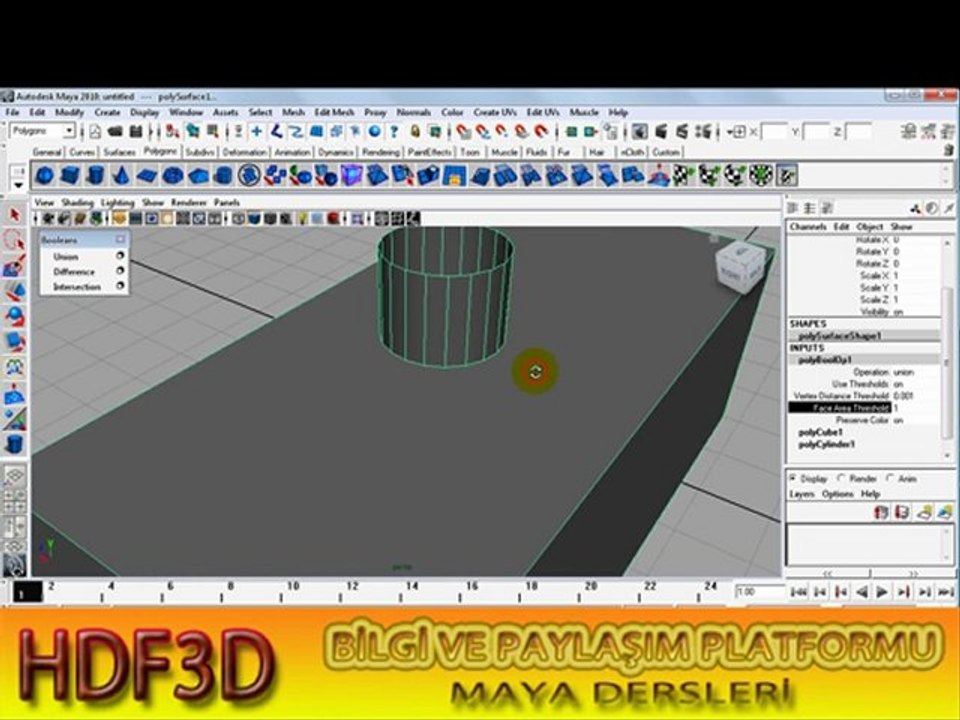Choose Difference in the Booleans menu
Viewport: 960px width, 720px height.
(x=74, y=271)
